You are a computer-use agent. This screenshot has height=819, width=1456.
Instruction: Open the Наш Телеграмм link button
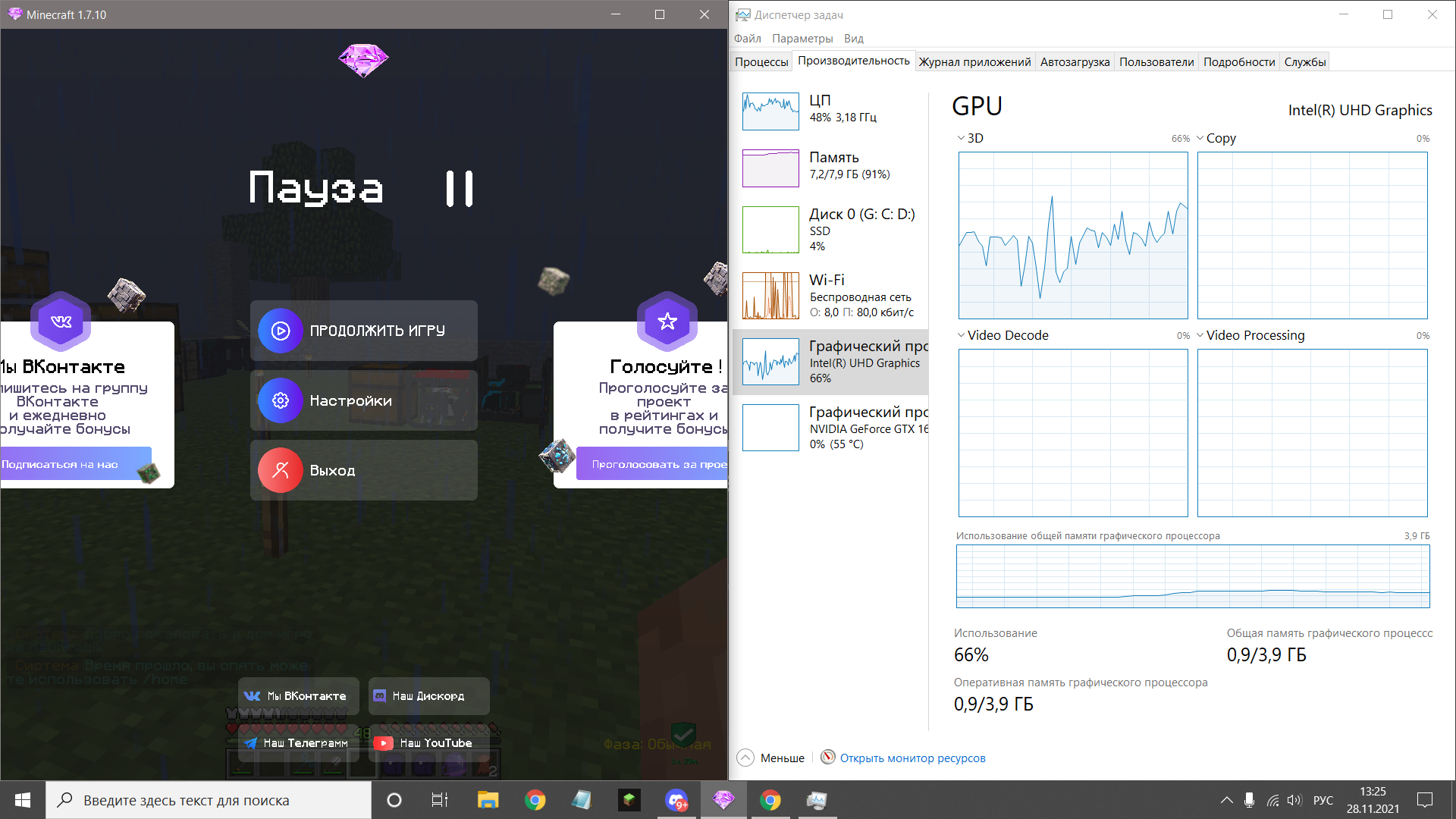[298, 743]
